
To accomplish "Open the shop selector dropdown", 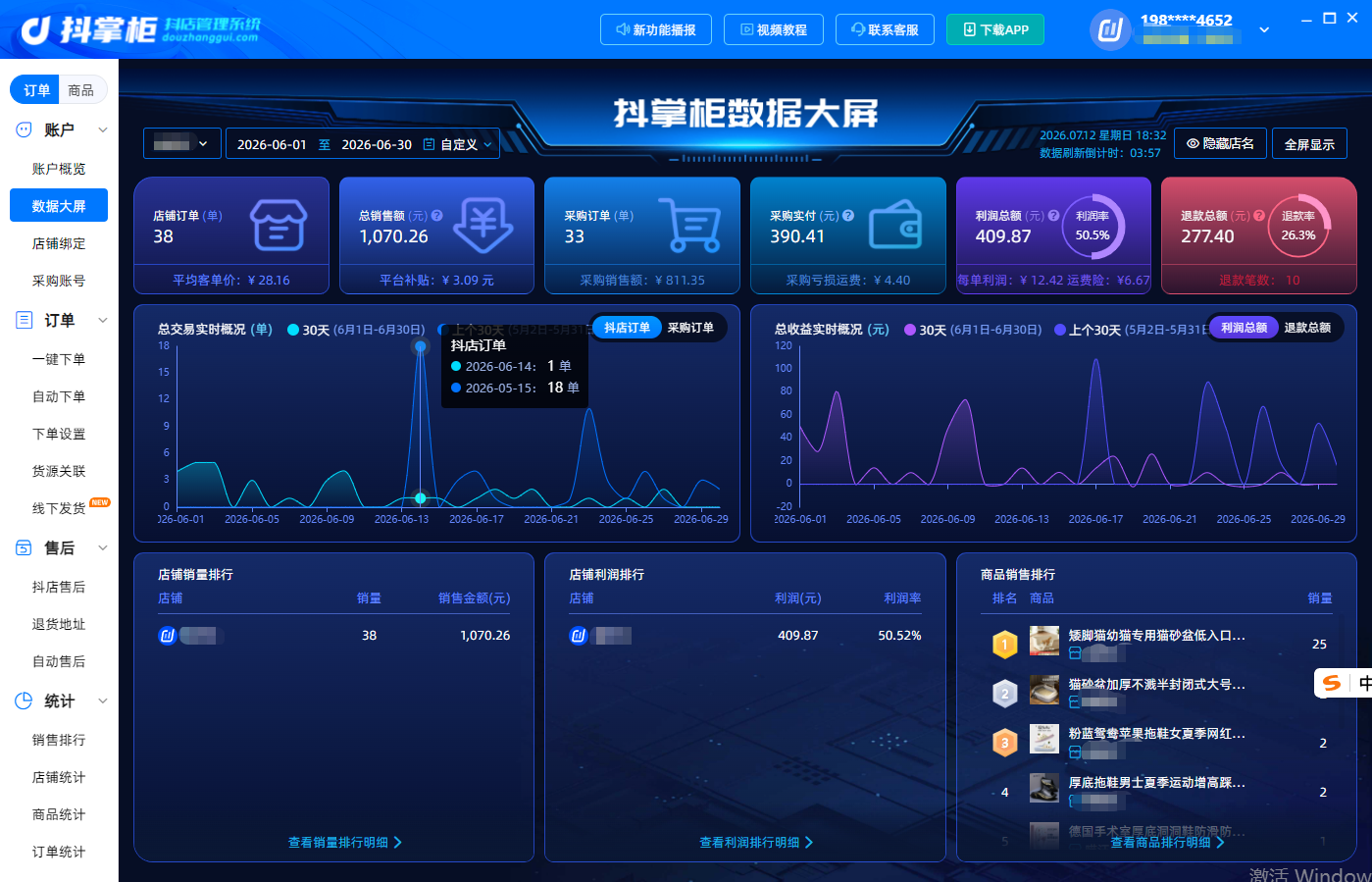I will click(x=181, y=144).
